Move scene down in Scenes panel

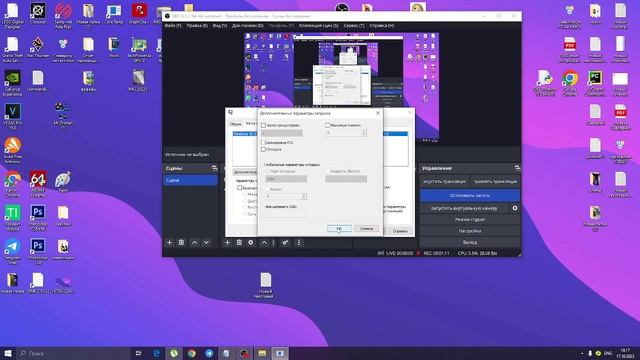207,242
